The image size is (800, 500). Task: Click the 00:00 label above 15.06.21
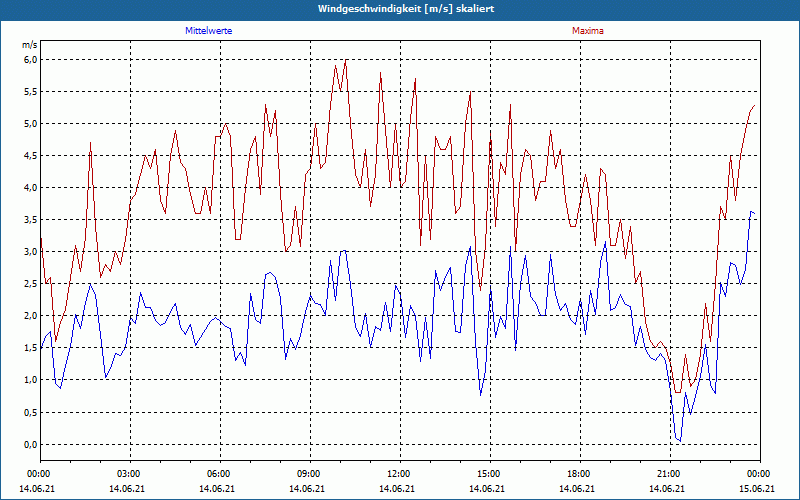(757, 474)
